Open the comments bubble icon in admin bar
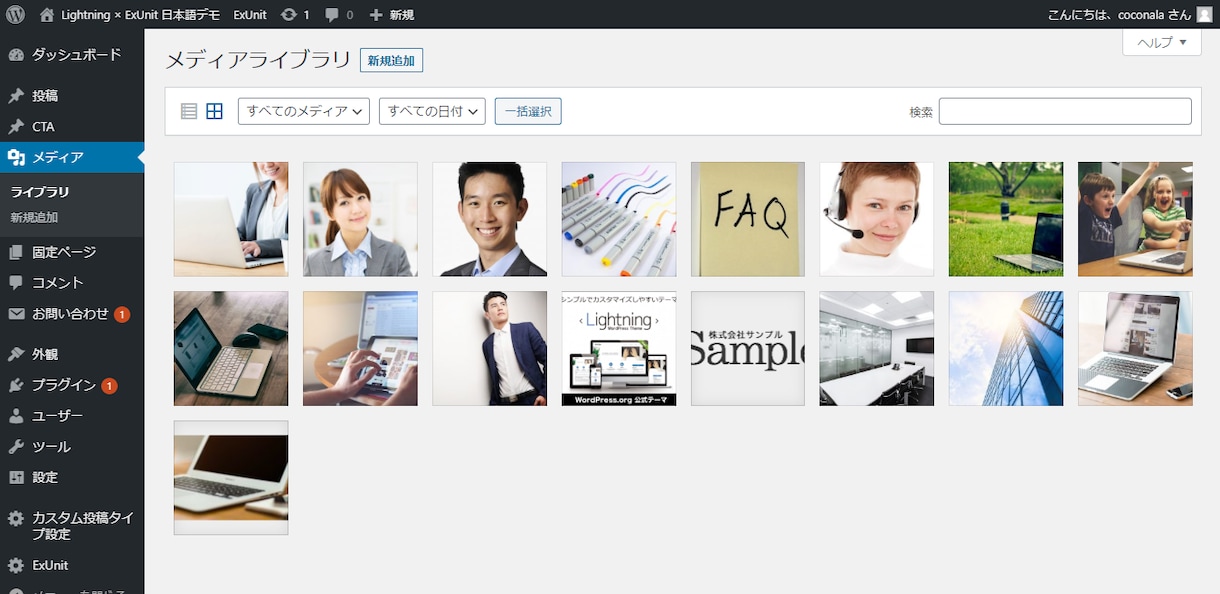 tap(332, 15)
